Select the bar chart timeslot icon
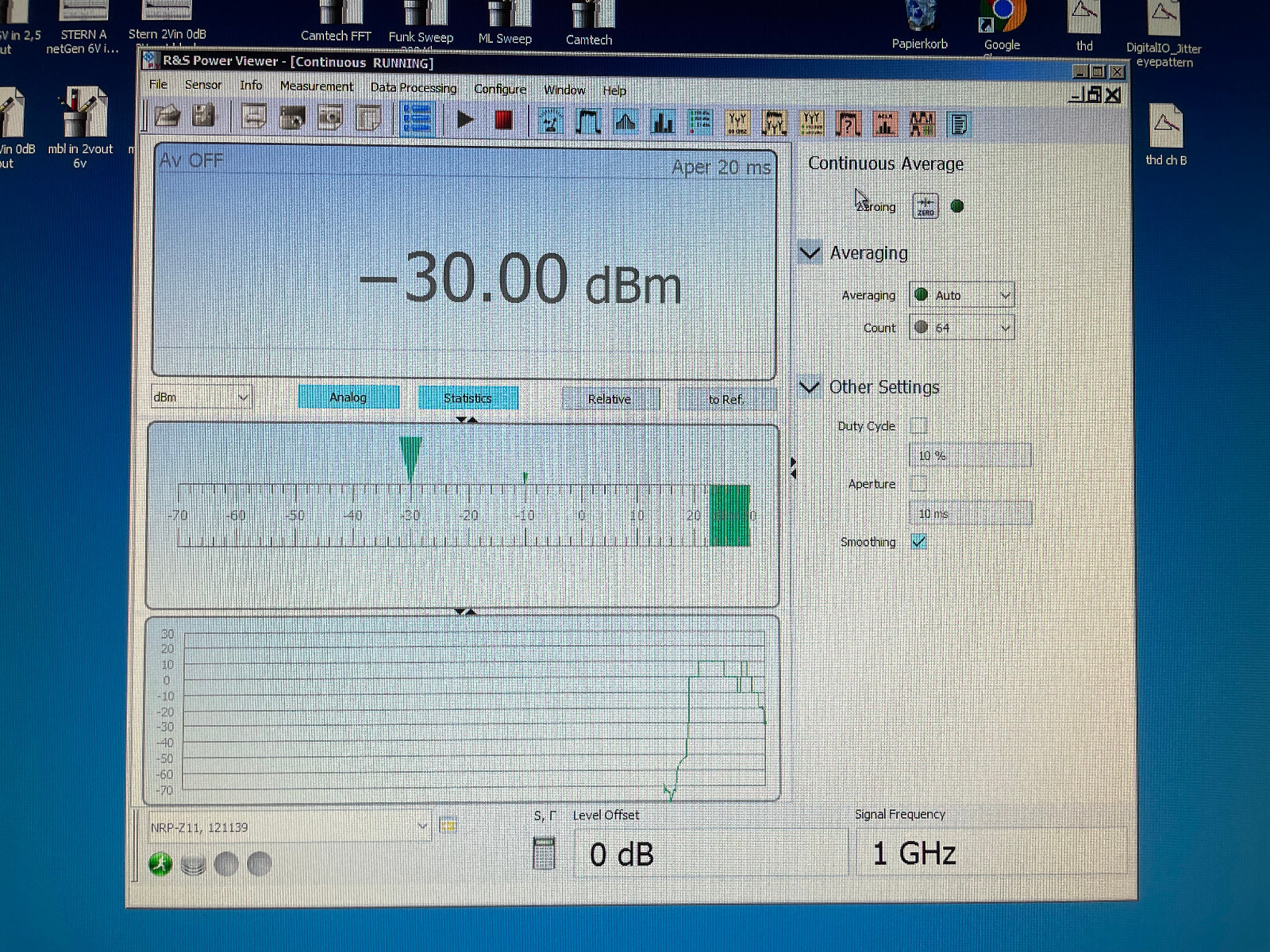Screen dimensions: 1270x952 tap(662, 123)
